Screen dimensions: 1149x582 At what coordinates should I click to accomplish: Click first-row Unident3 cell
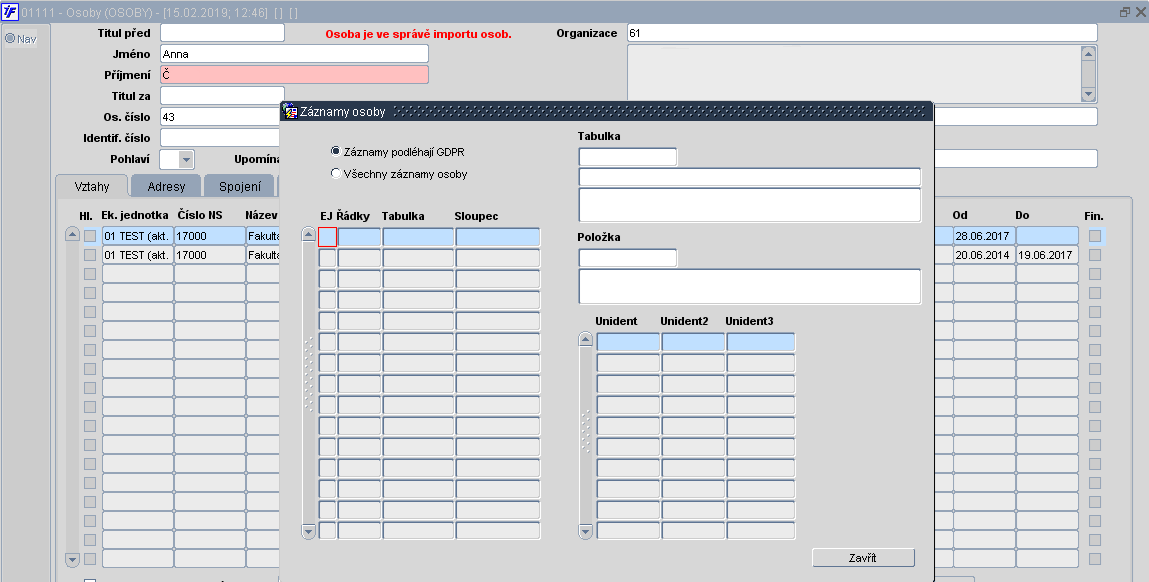point(761,342)
